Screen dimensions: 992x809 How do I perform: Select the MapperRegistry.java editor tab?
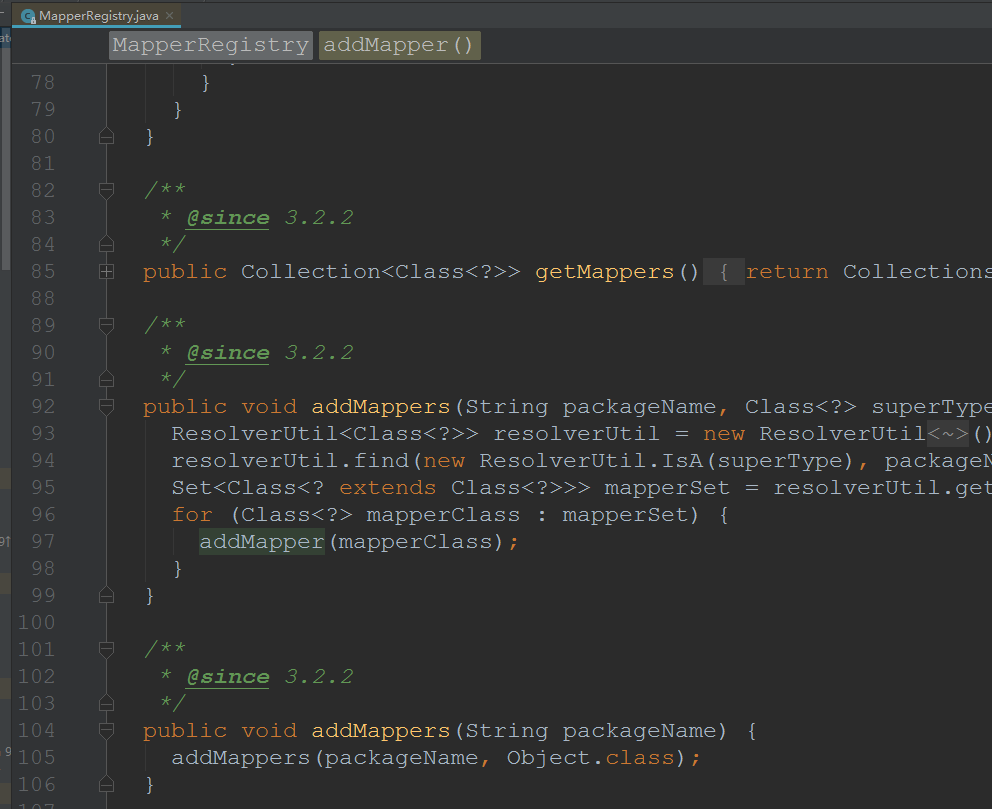point(97,15)
